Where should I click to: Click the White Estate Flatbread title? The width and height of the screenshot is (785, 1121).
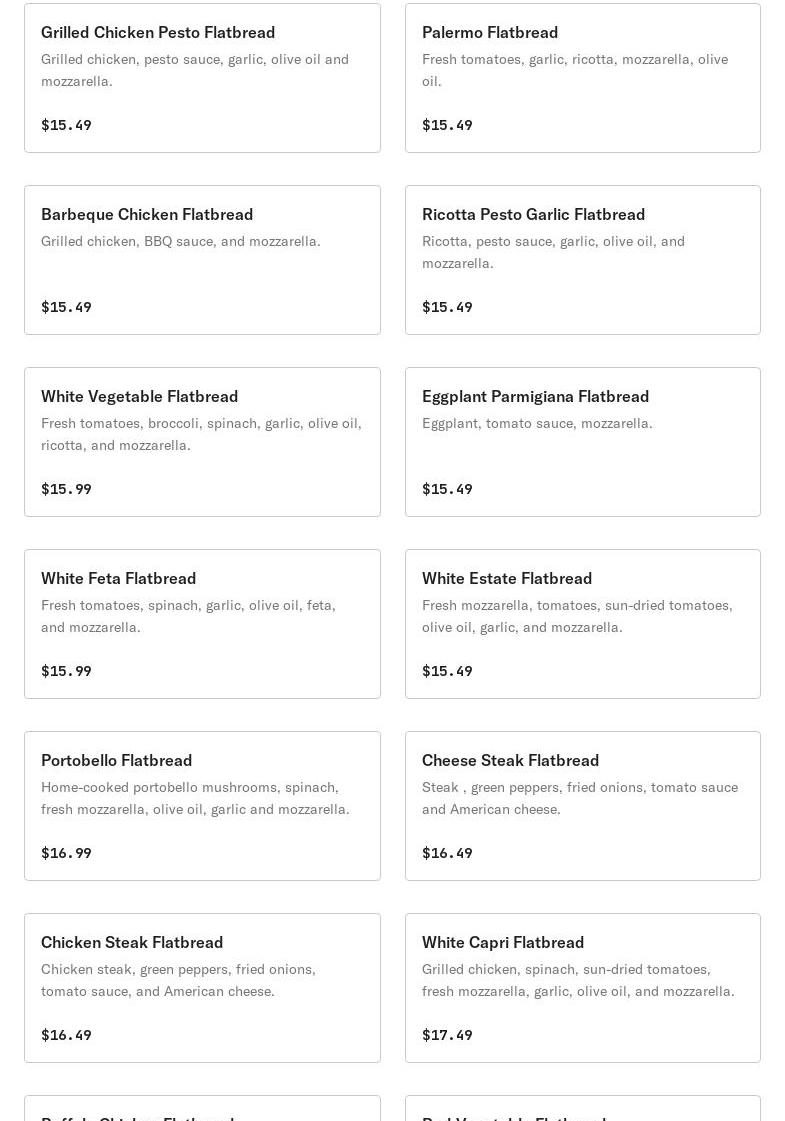(507, 578)
